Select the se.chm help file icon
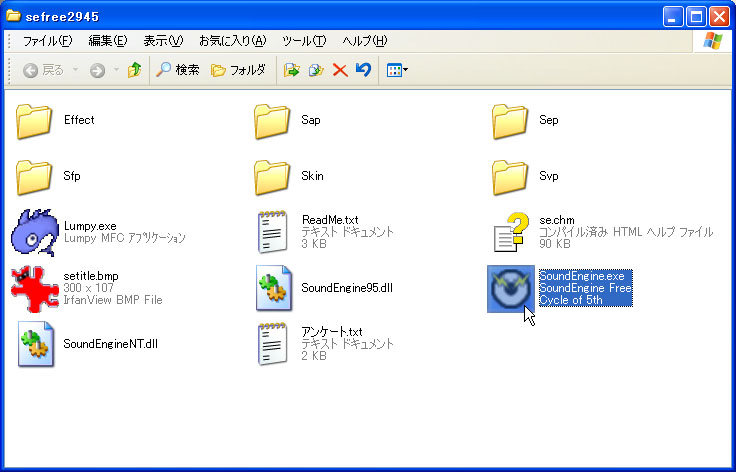736x472 pixels. (x=511, y=232)
